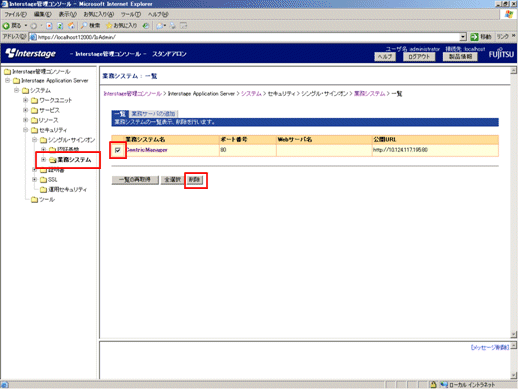Screen dimensions: 518x389
Task: Open the 表示 menu
Action: tap(68, 14)
